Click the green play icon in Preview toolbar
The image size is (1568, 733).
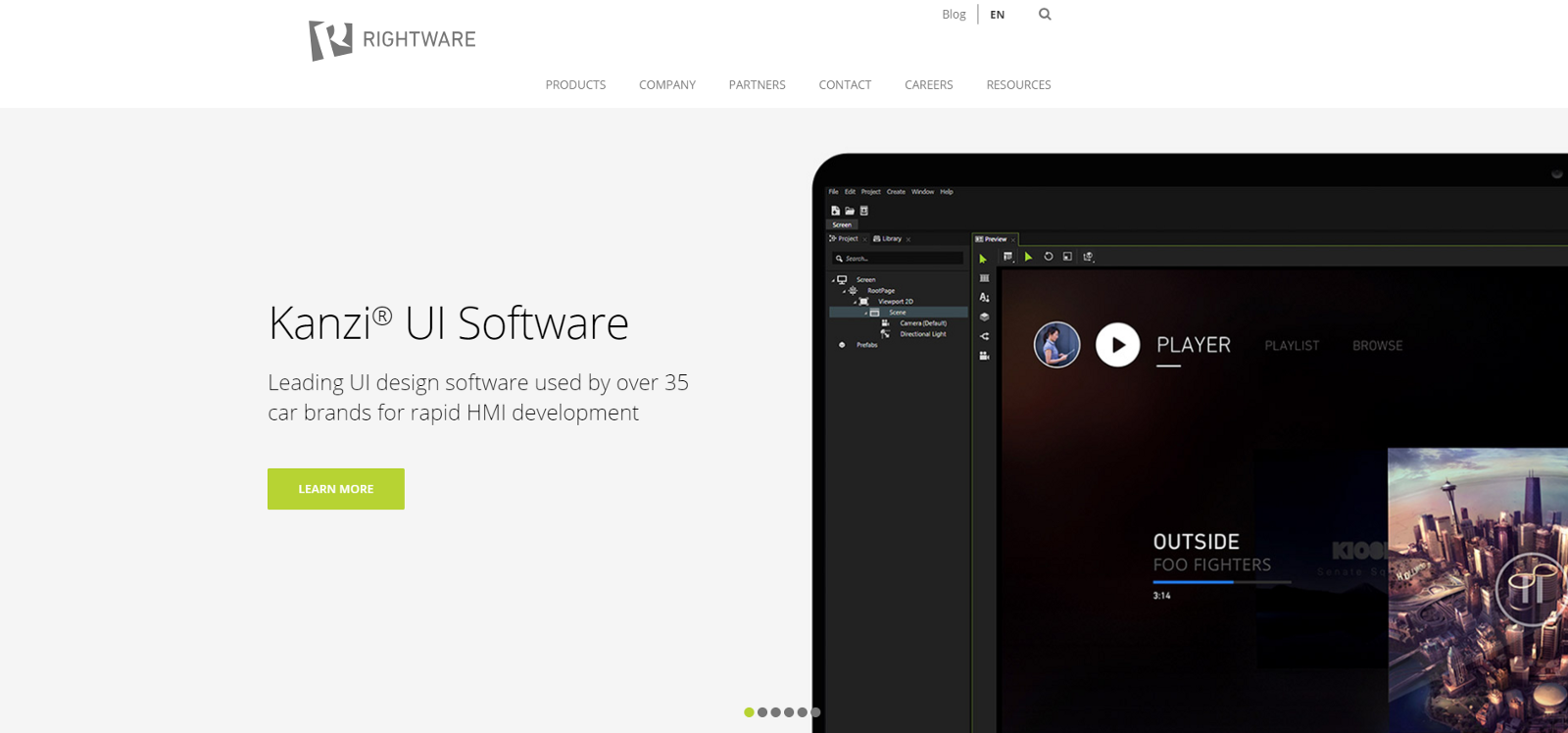tap(1028, 257)
